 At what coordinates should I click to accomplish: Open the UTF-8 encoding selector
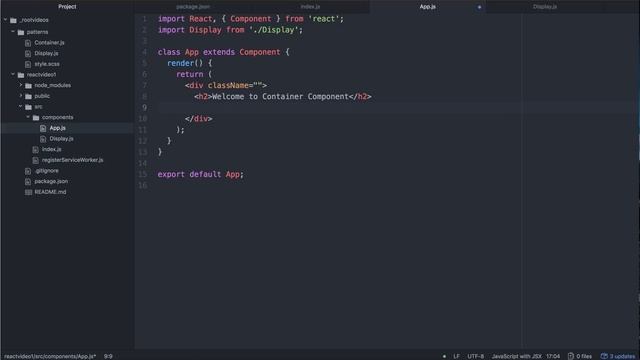[x=476, y=356]
